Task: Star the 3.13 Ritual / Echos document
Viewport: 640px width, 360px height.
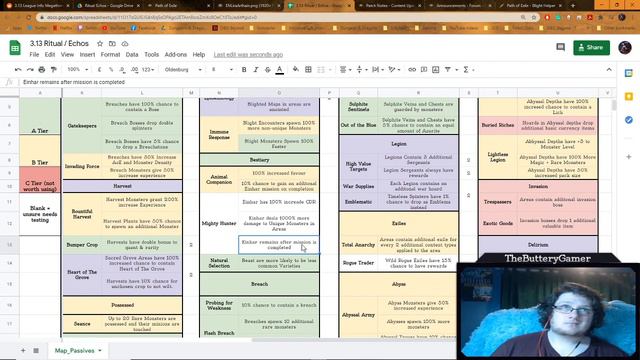Action: pos(100,44)
